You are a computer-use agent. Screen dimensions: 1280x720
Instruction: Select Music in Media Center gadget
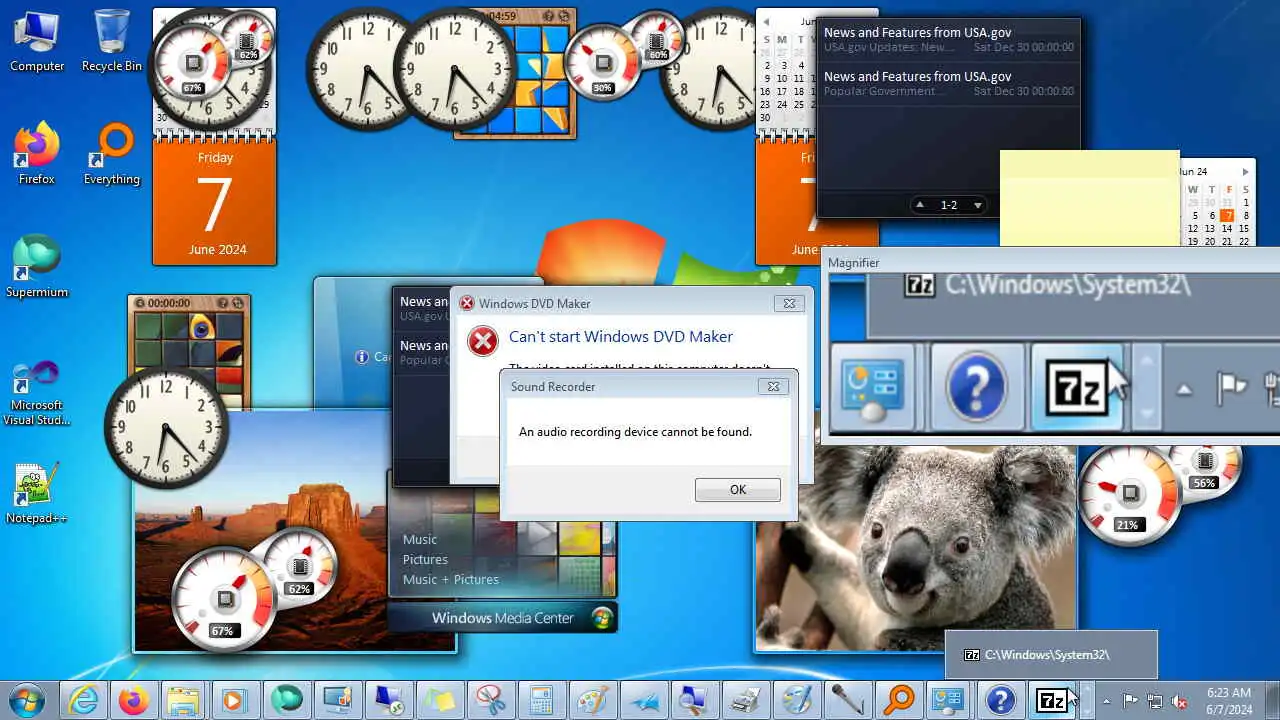(x=420, y=539)
